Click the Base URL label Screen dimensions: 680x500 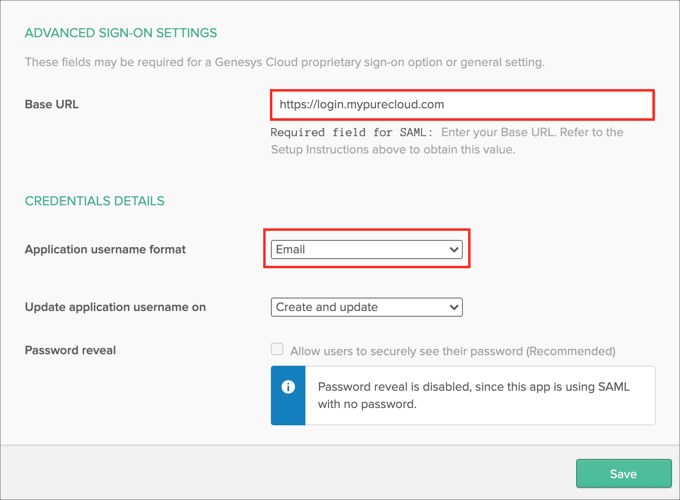tap(52, 105)
